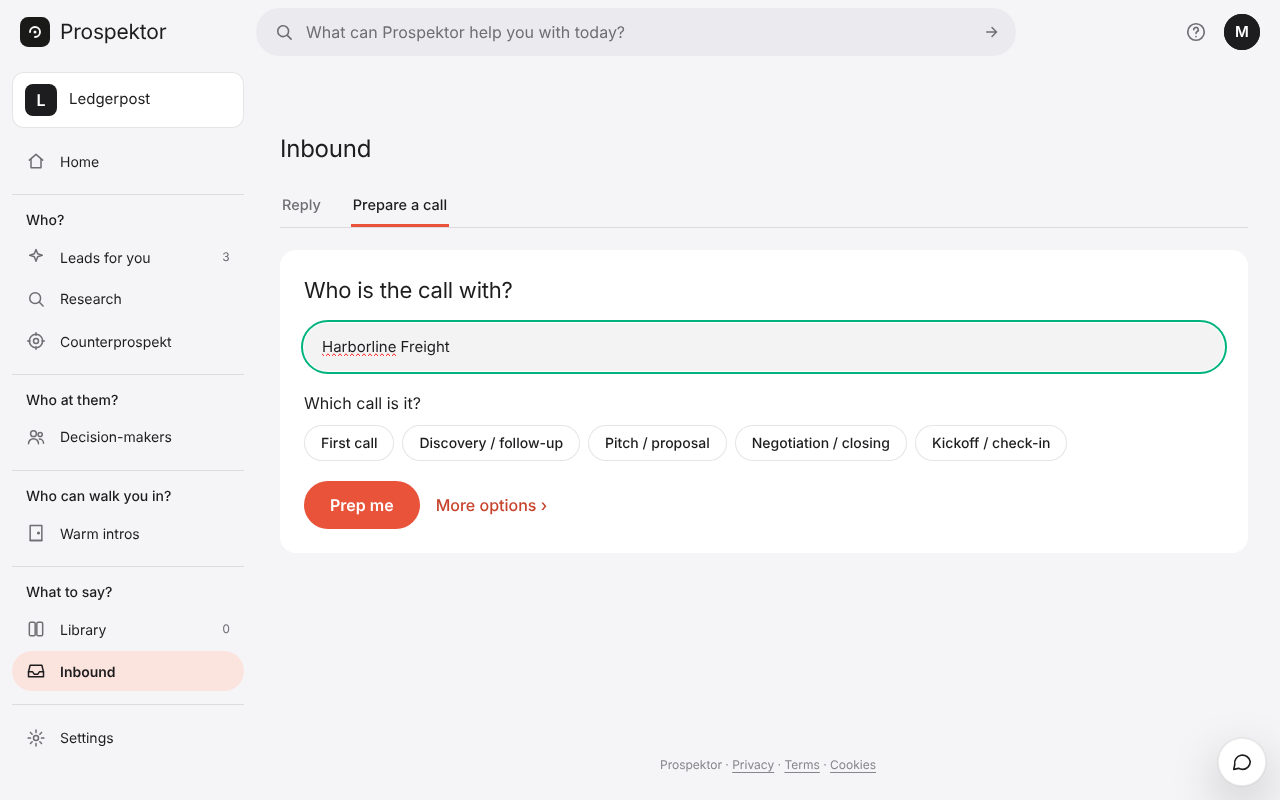Open the Ledgerpost workspace switcher

pos(128,100)
